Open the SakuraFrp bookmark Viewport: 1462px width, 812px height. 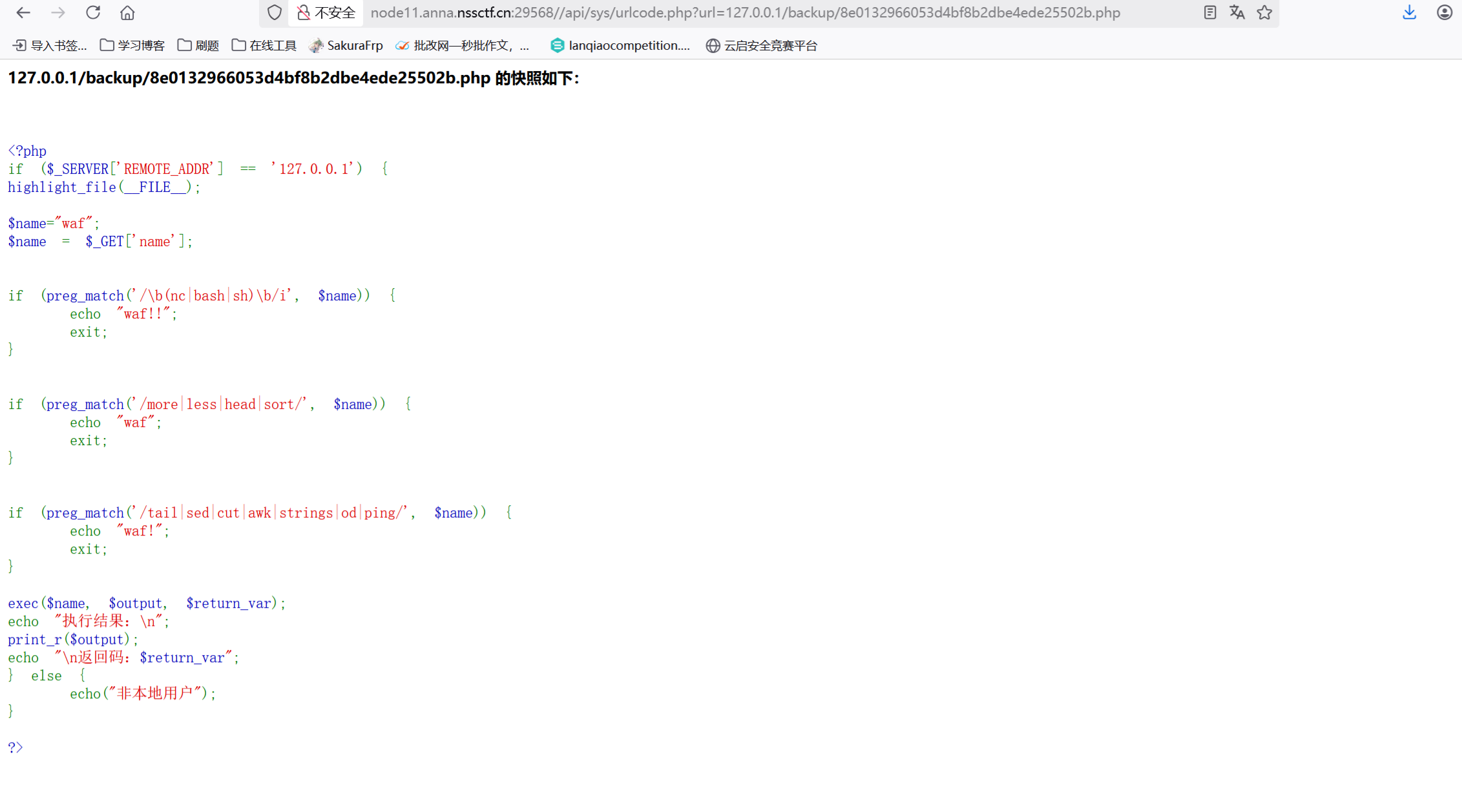[346, 45]
